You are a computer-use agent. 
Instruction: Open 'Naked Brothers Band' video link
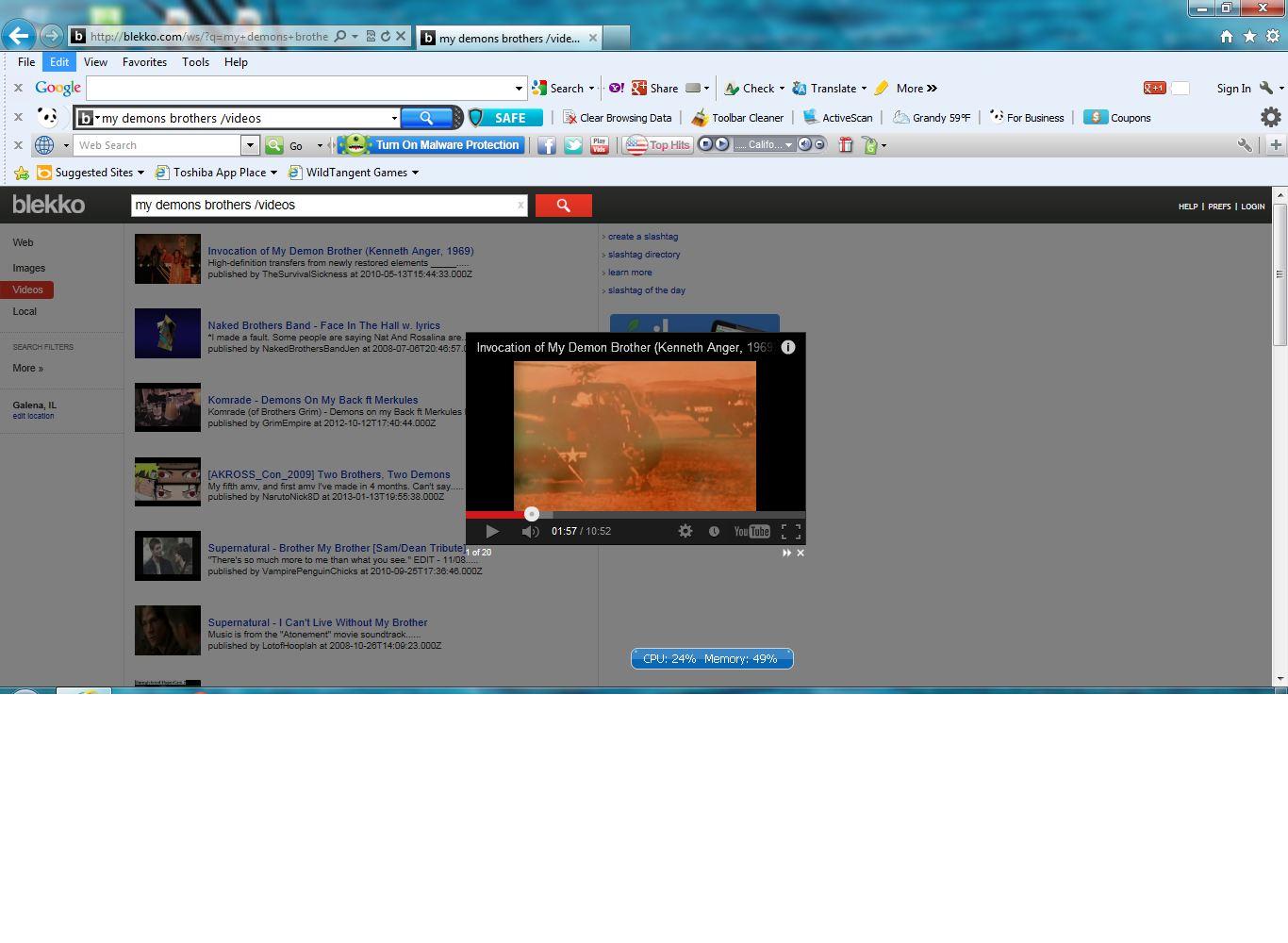[323, 325]
